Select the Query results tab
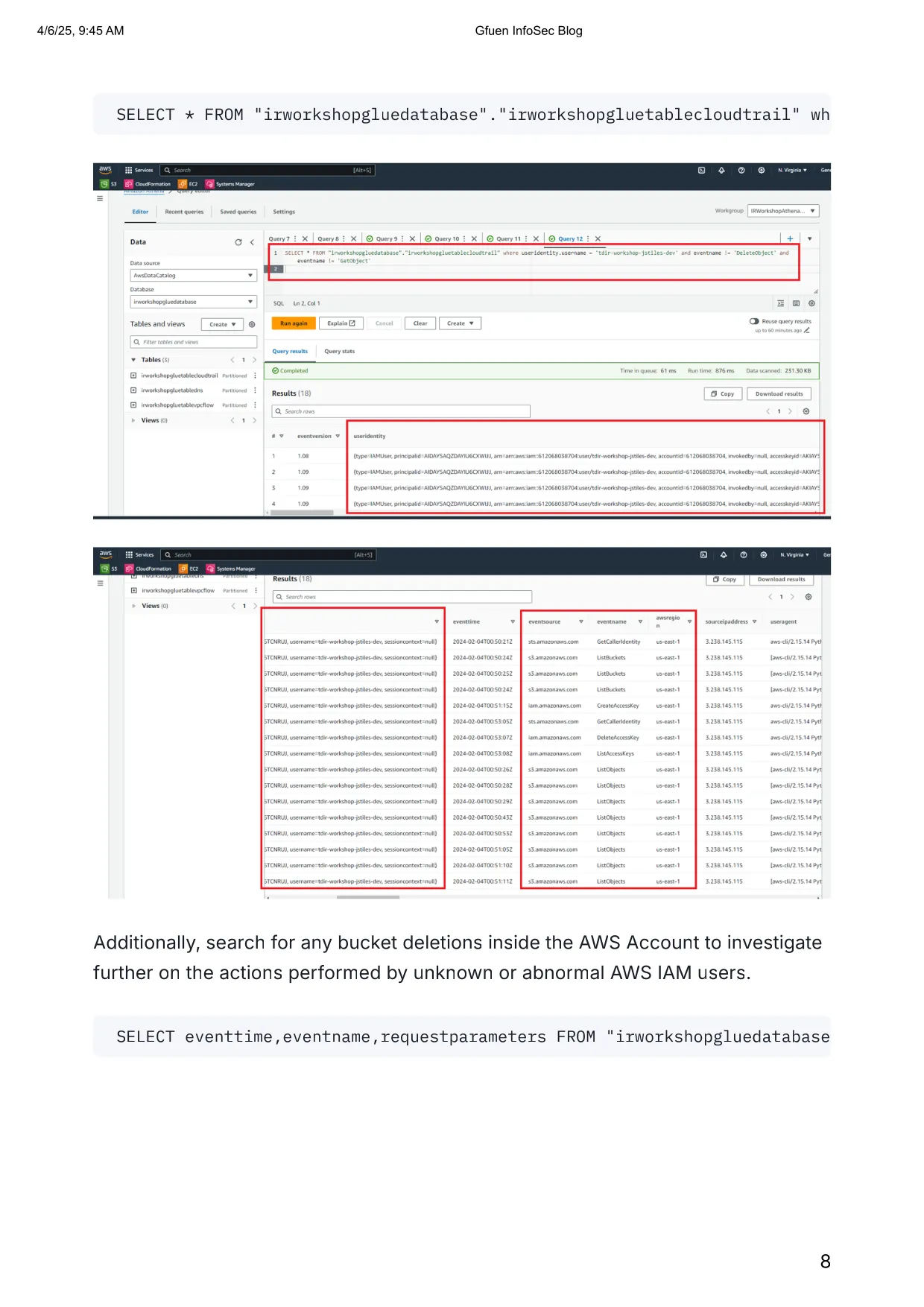The width and height of the screenshot is (924, 1307). (290, 351)
